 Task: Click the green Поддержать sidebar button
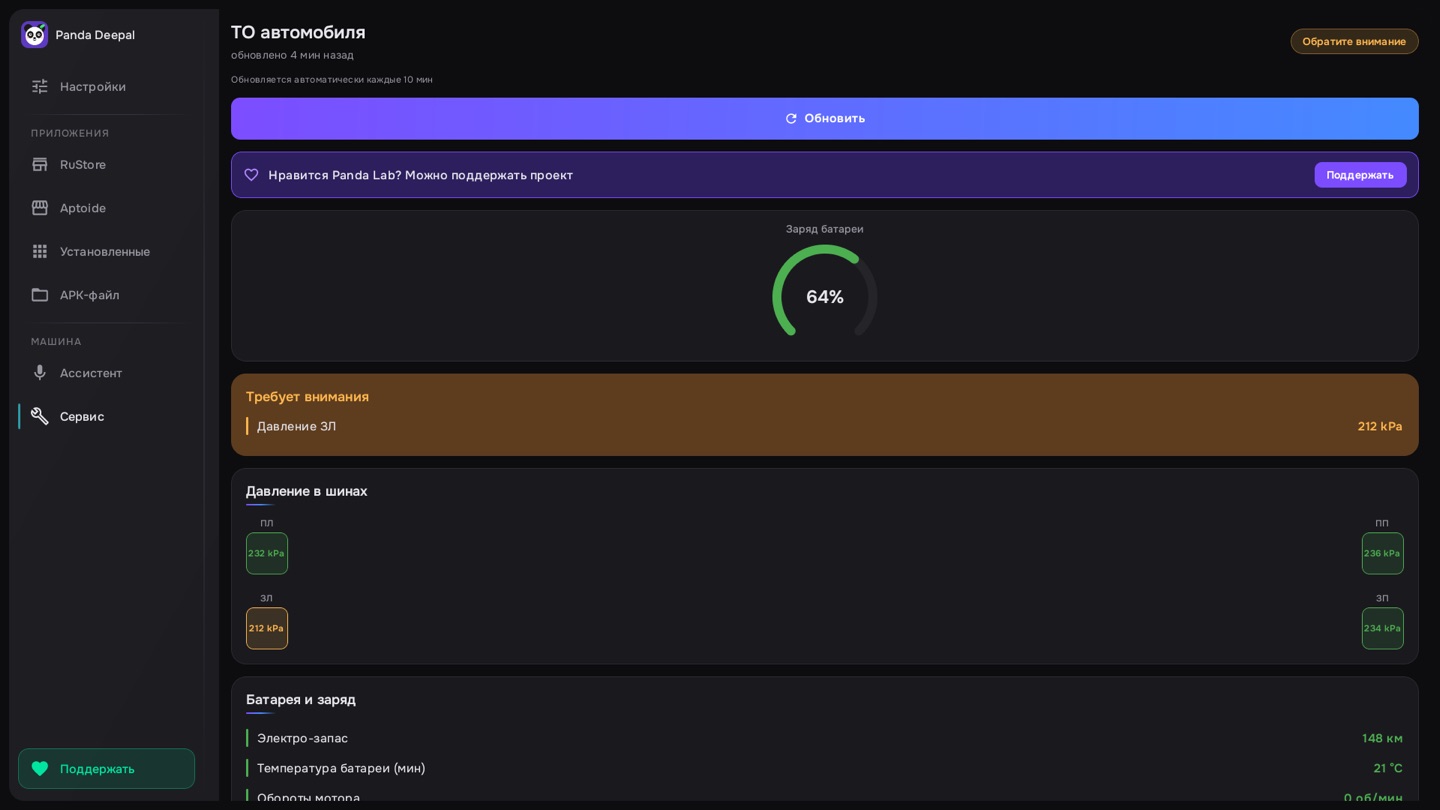pyautogui.click(x=106, y=769)
